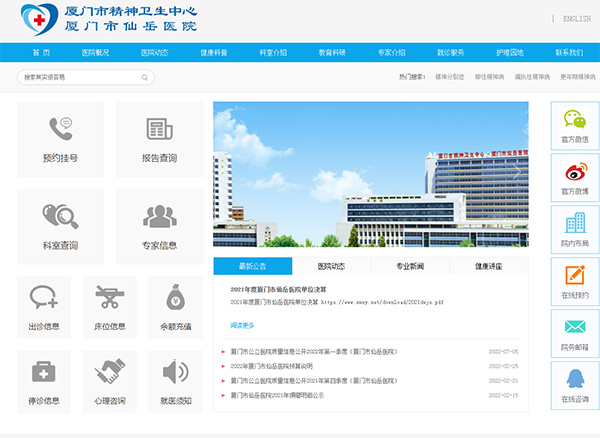Open 床位信息 bed information icon
Image resolution: width=600 pixels, height=438 pixels.
point(110,297)
